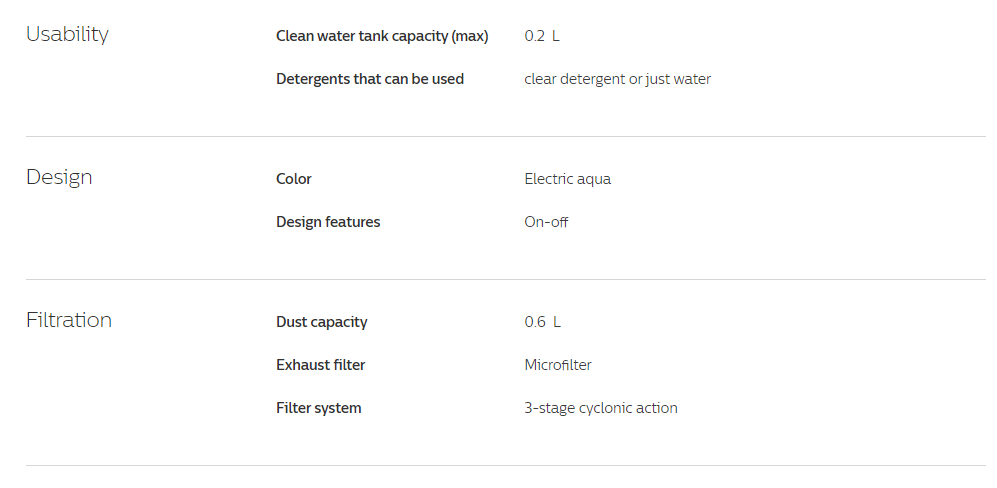The image size is (997, 488).
Task: Select the Dust capacity label
Action: (x=322, y=322)
